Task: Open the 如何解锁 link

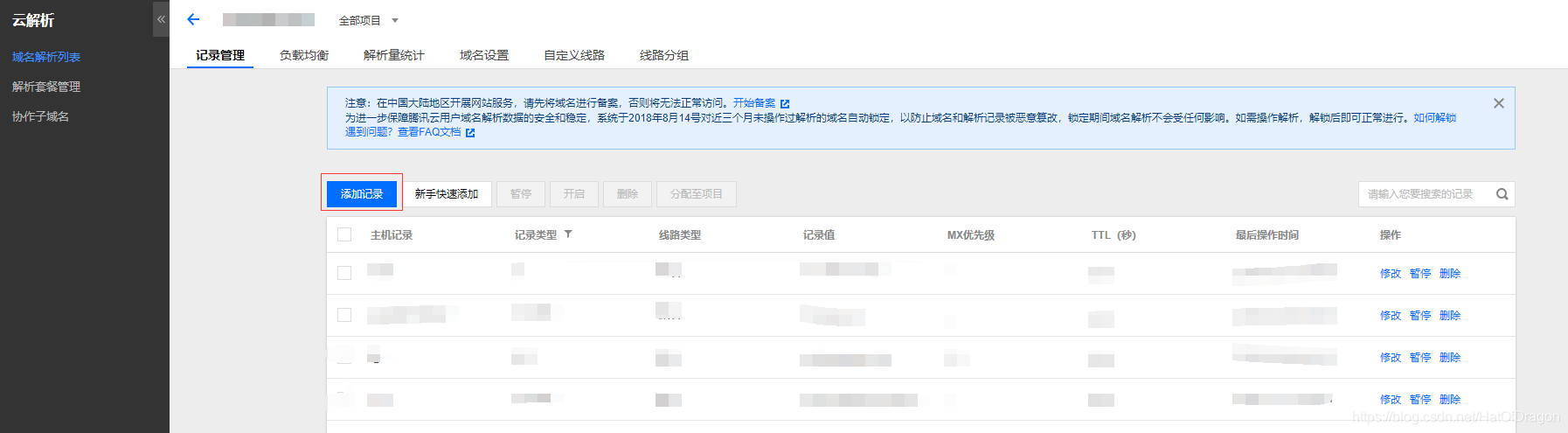Action: point(1435,117)
